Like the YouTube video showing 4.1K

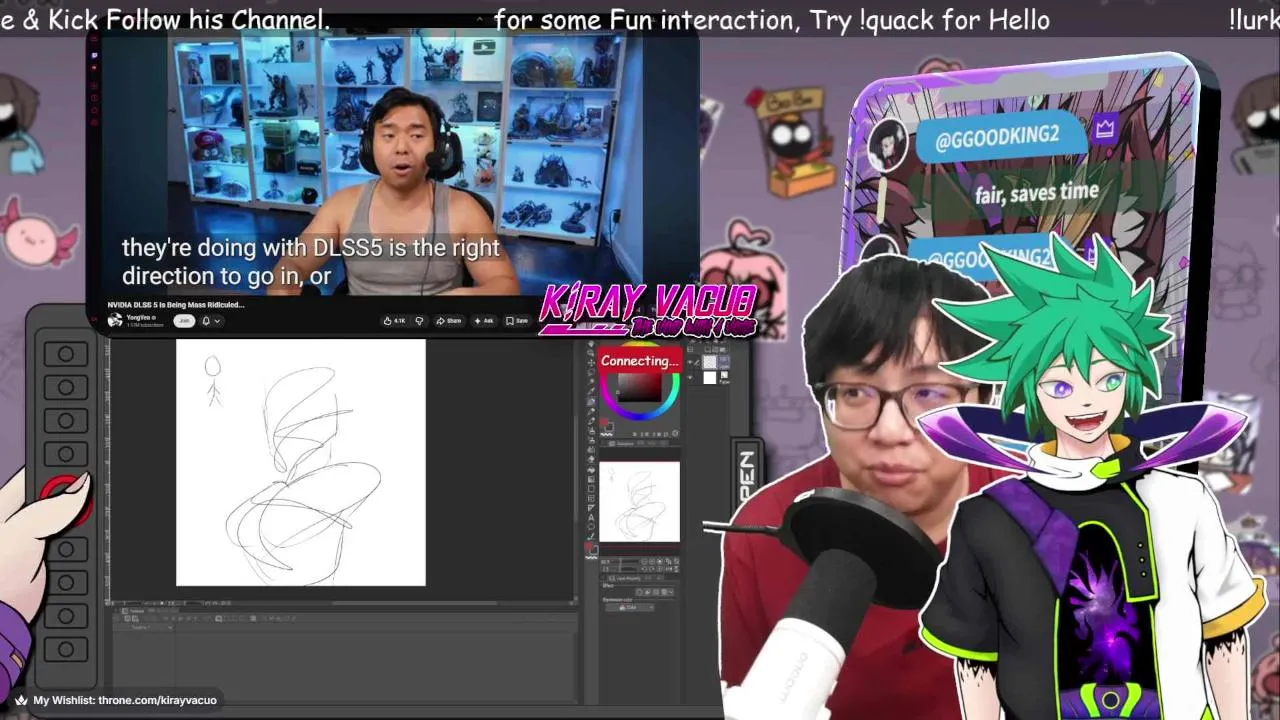point(395,321)
